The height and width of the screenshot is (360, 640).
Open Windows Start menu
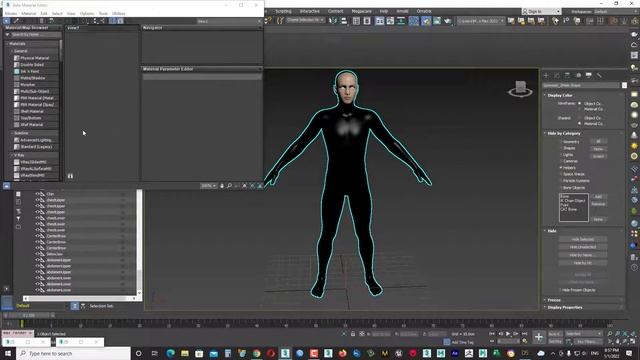pyautogui.click(x=7, y=353)
